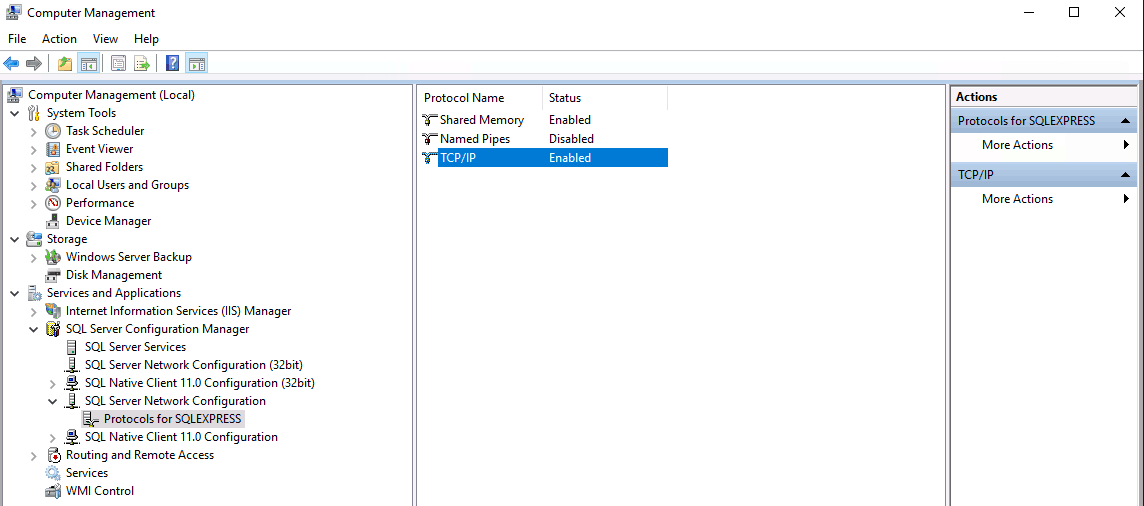Screen dimensions: 1144x506
Task: Expand Routing and Remote Access node
Action: point(34,455)
